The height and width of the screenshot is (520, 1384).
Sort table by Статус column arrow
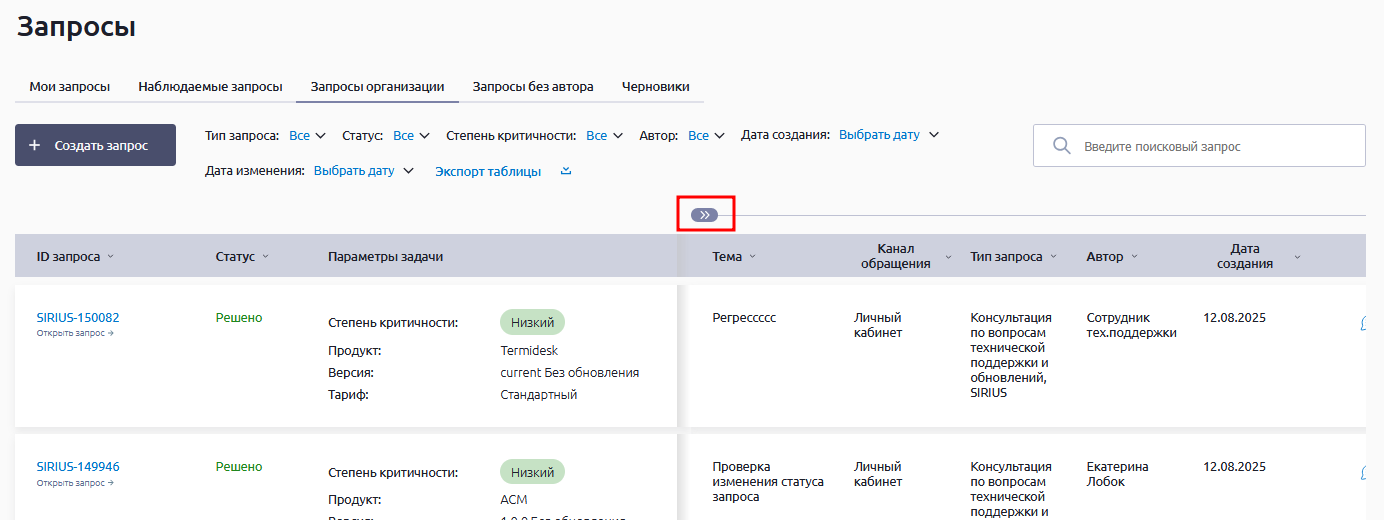tap(266, 257)
